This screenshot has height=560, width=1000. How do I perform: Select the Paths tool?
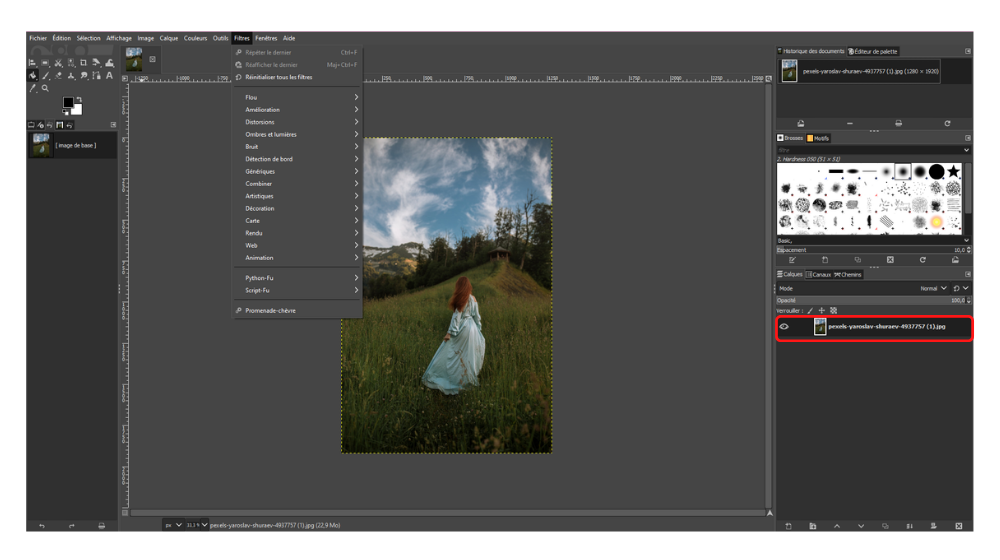96,75
